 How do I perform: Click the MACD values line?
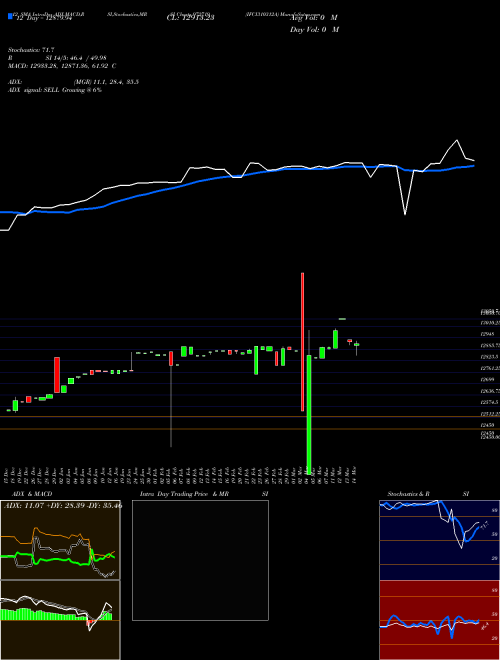(x=62, y=66)
